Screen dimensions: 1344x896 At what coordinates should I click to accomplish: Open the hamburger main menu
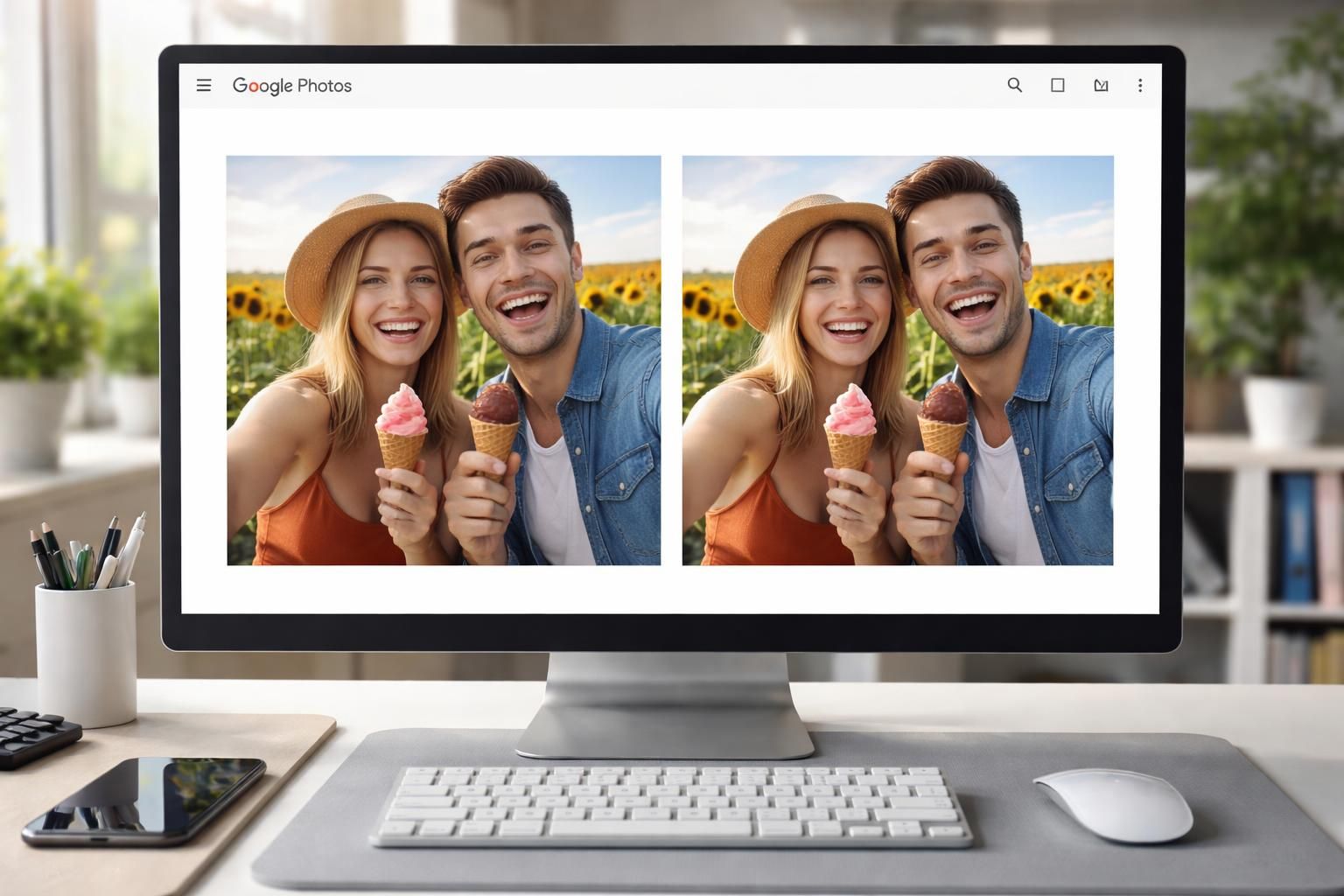point(204,86)
